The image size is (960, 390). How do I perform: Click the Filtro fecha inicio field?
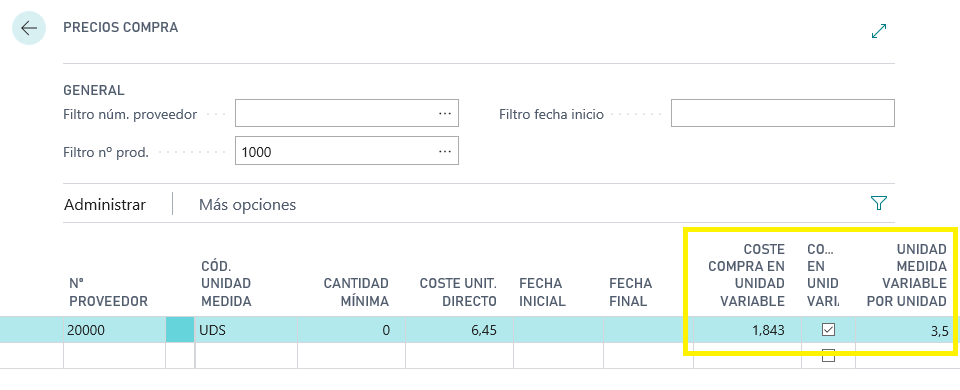coord(782,113)
